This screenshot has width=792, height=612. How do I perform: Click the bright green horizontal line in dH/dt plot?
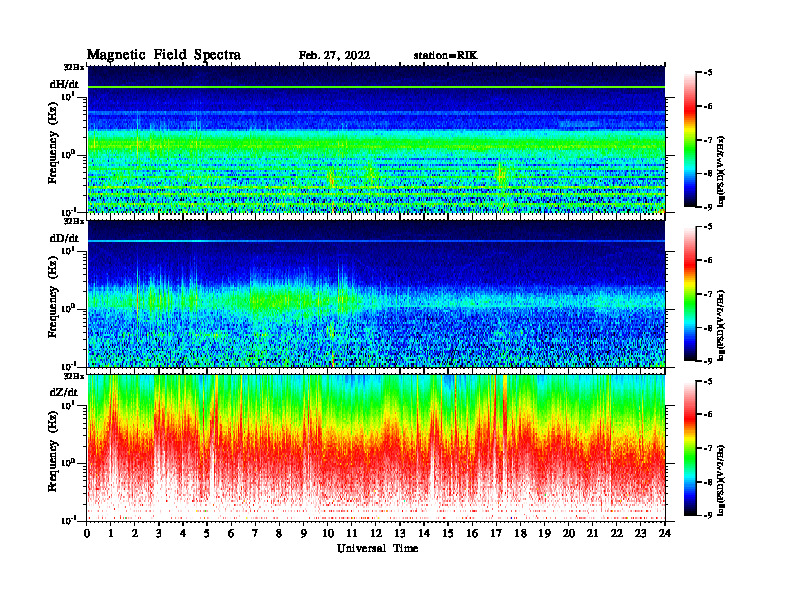click(x=376, y=87)
